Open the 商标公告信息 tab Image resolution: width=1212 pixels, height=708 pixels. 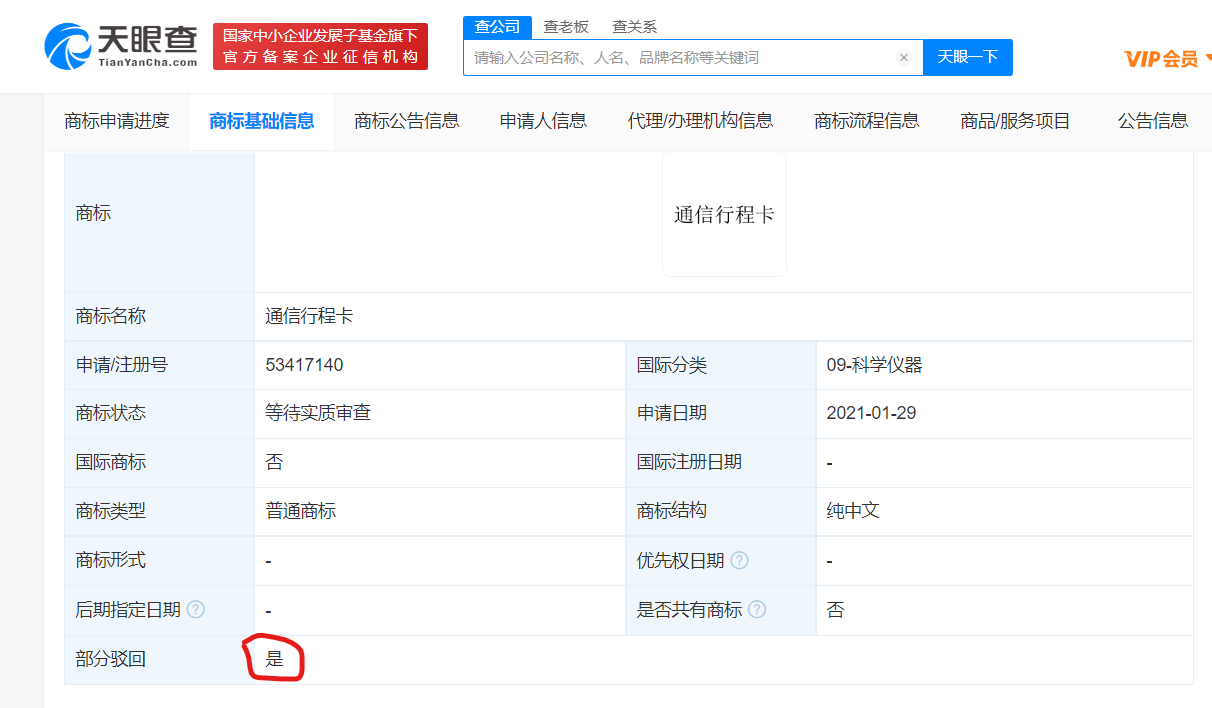click(407, 121)
